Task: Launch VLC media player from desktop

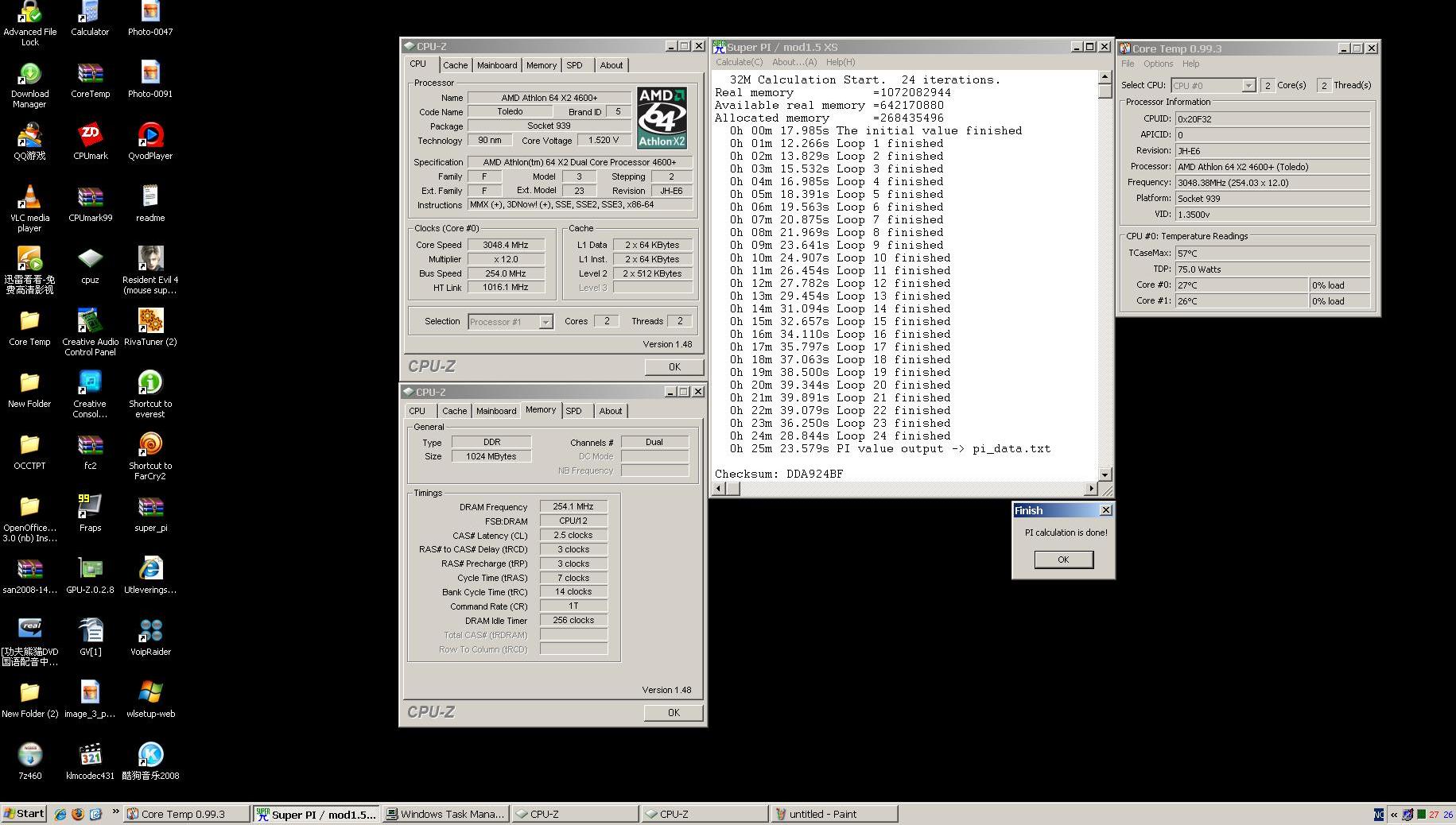Action: (29, 208)
